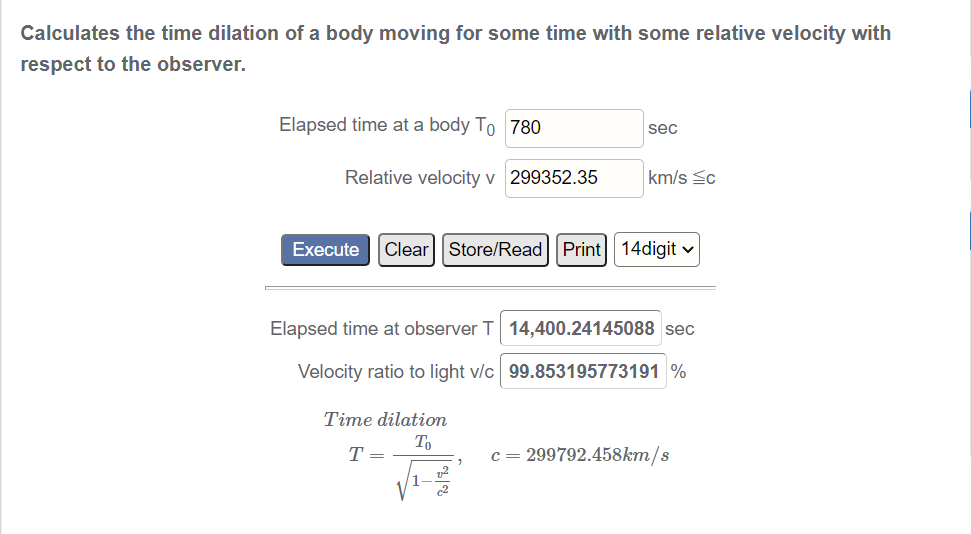Expand the 14digit precision dropdown
This screenshot has width=971, height=534.
657,250
